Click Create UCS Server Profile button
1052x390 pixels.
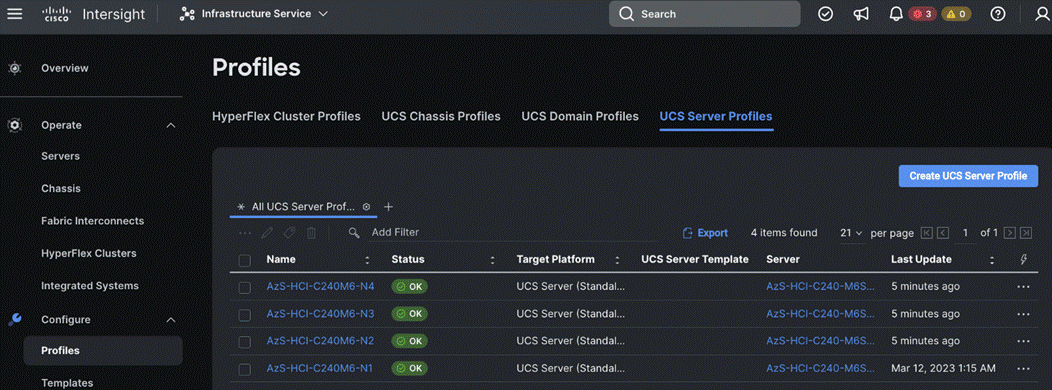point(968,176)
